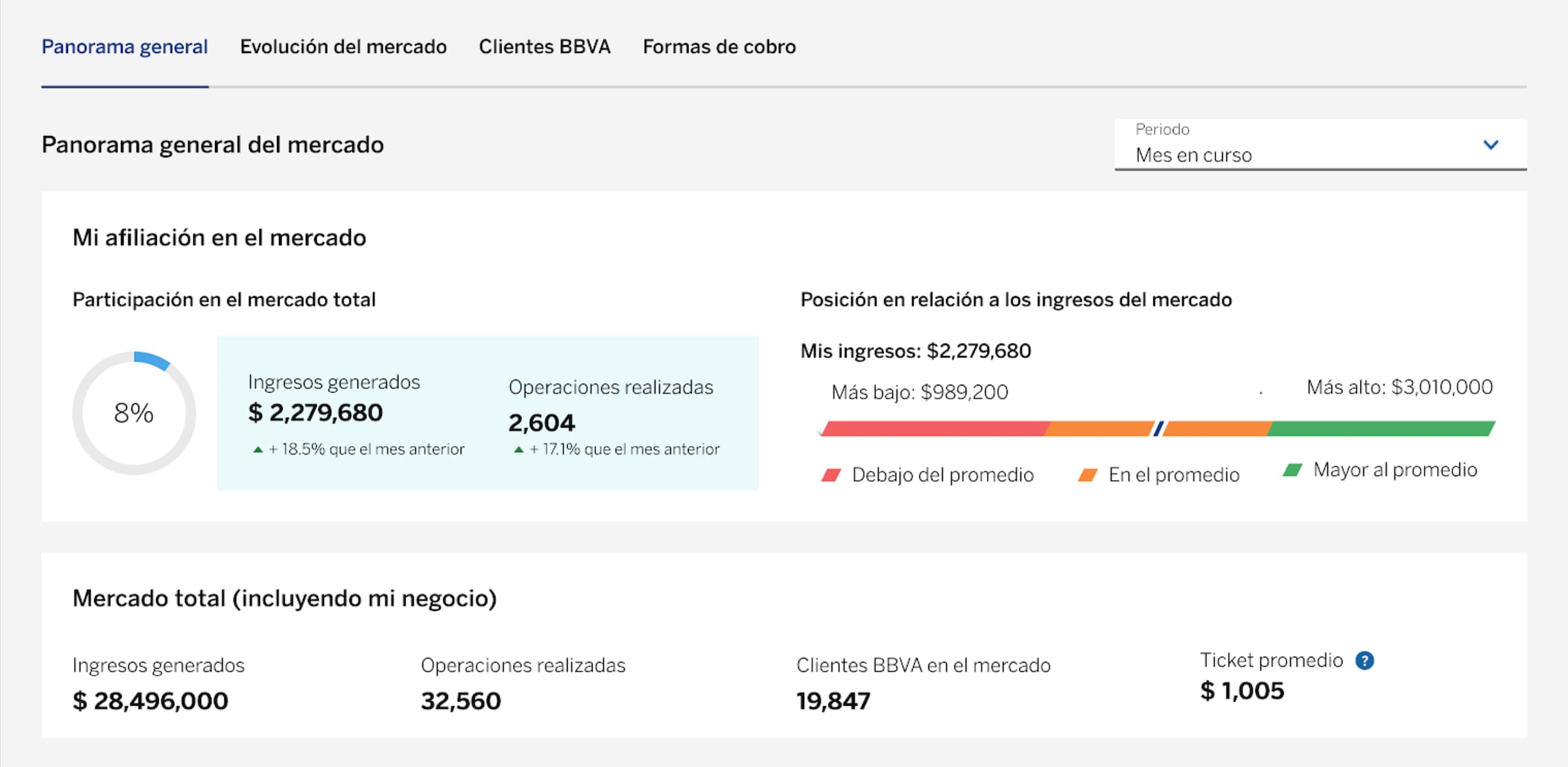
Task: Click green arrow beside 18.5% income change
Action: [258, 449]
